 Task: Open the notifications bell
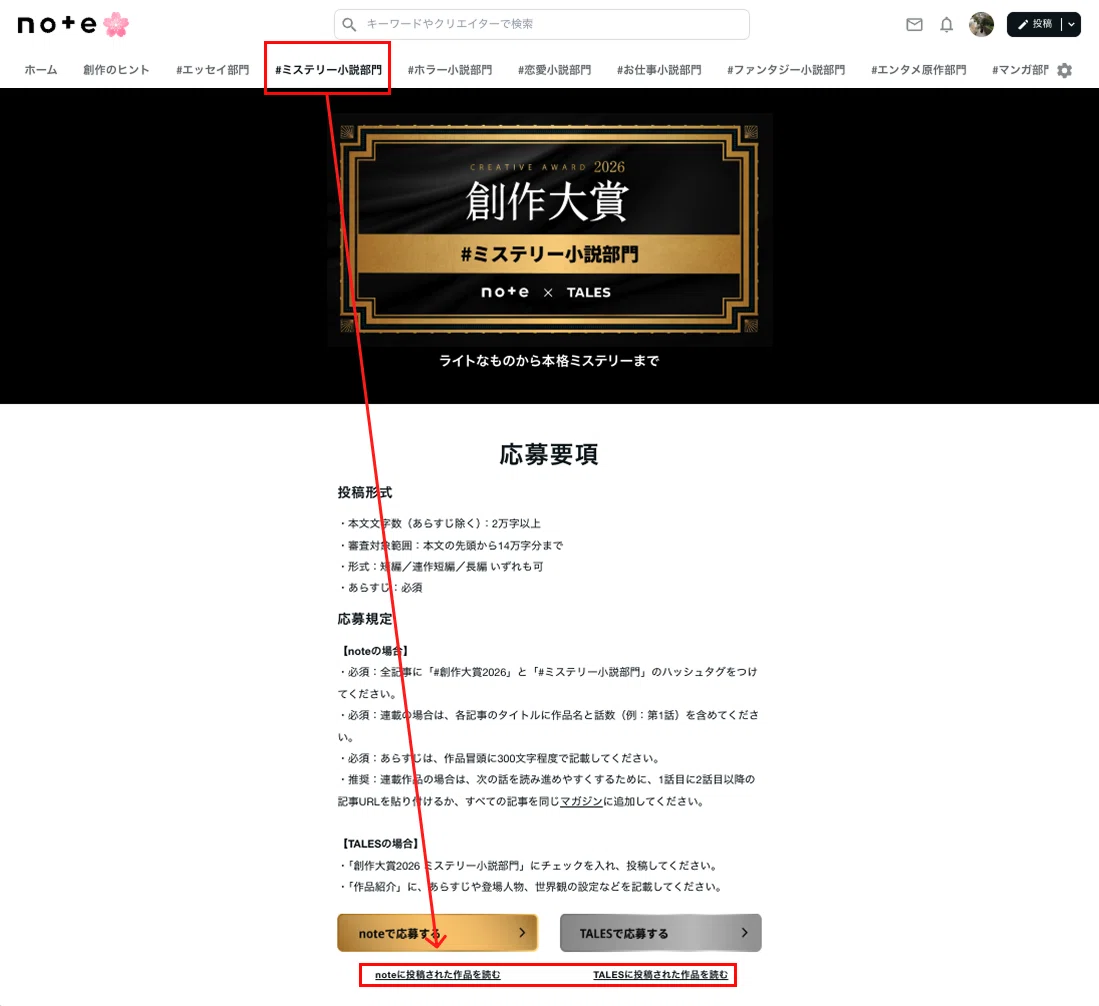point(946,25)
